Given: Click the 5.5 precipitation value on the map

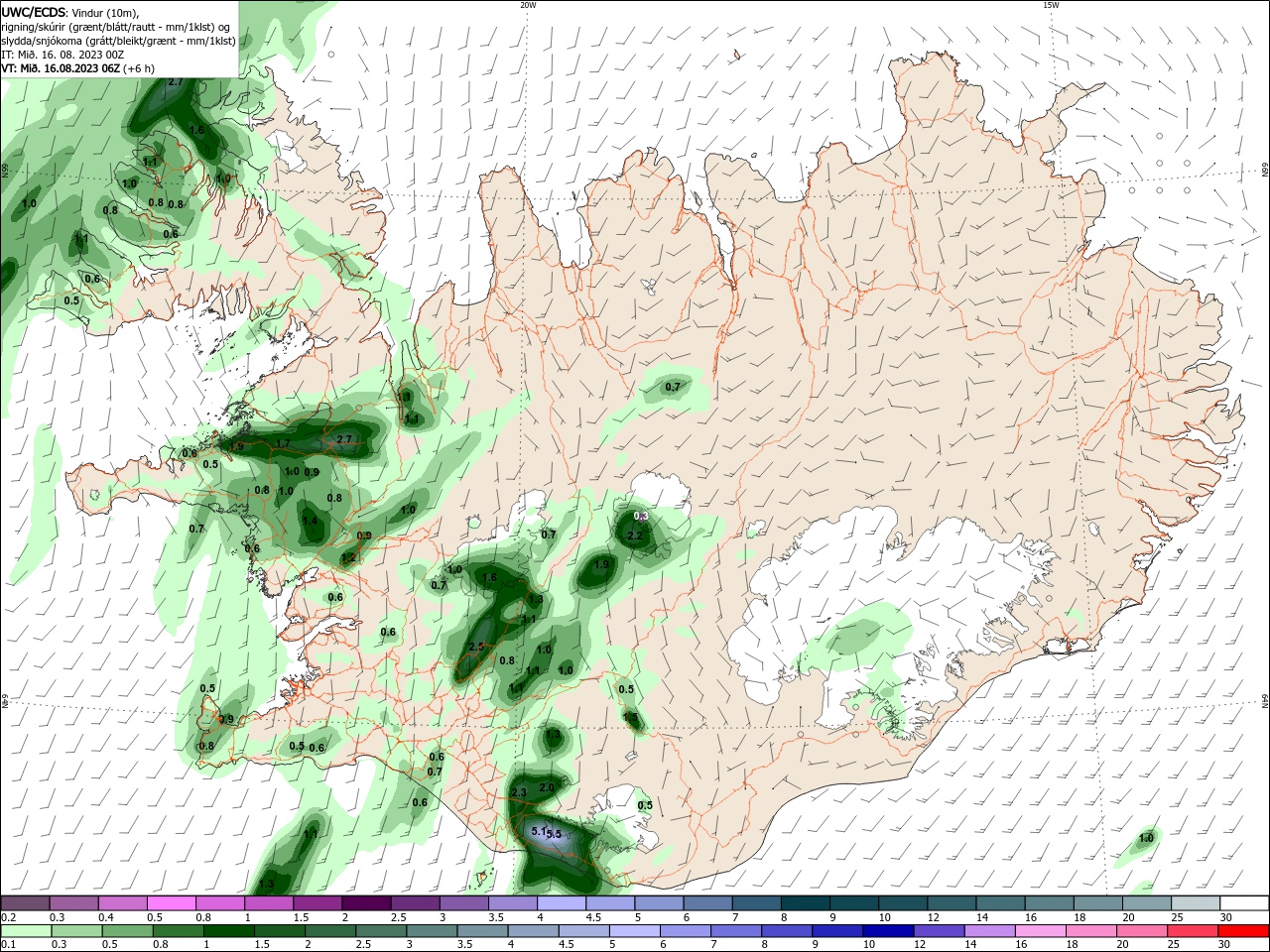Looking at the screenshot, I should click(554, 835).
